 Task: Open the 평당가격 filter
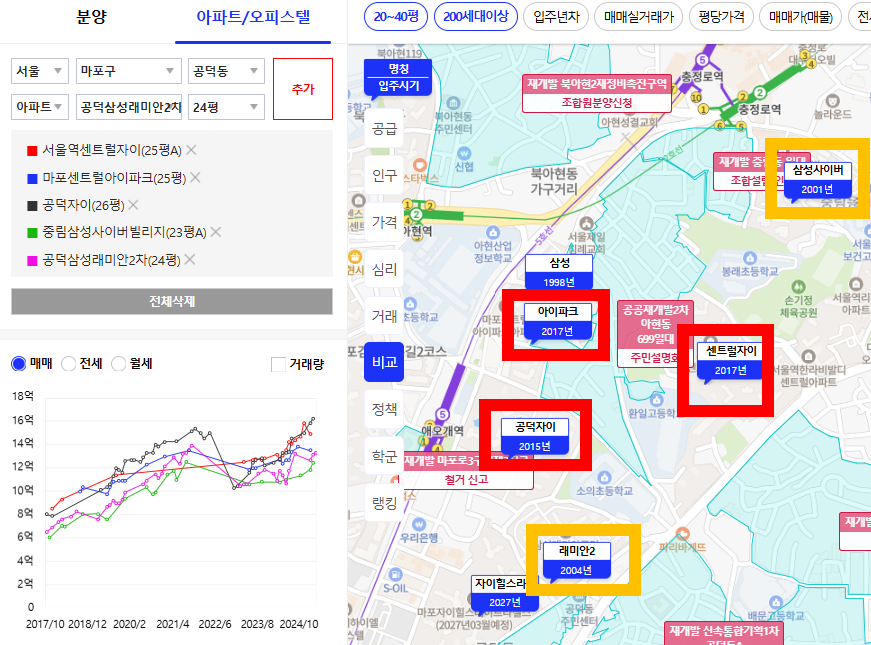click(x=721, y=17)
